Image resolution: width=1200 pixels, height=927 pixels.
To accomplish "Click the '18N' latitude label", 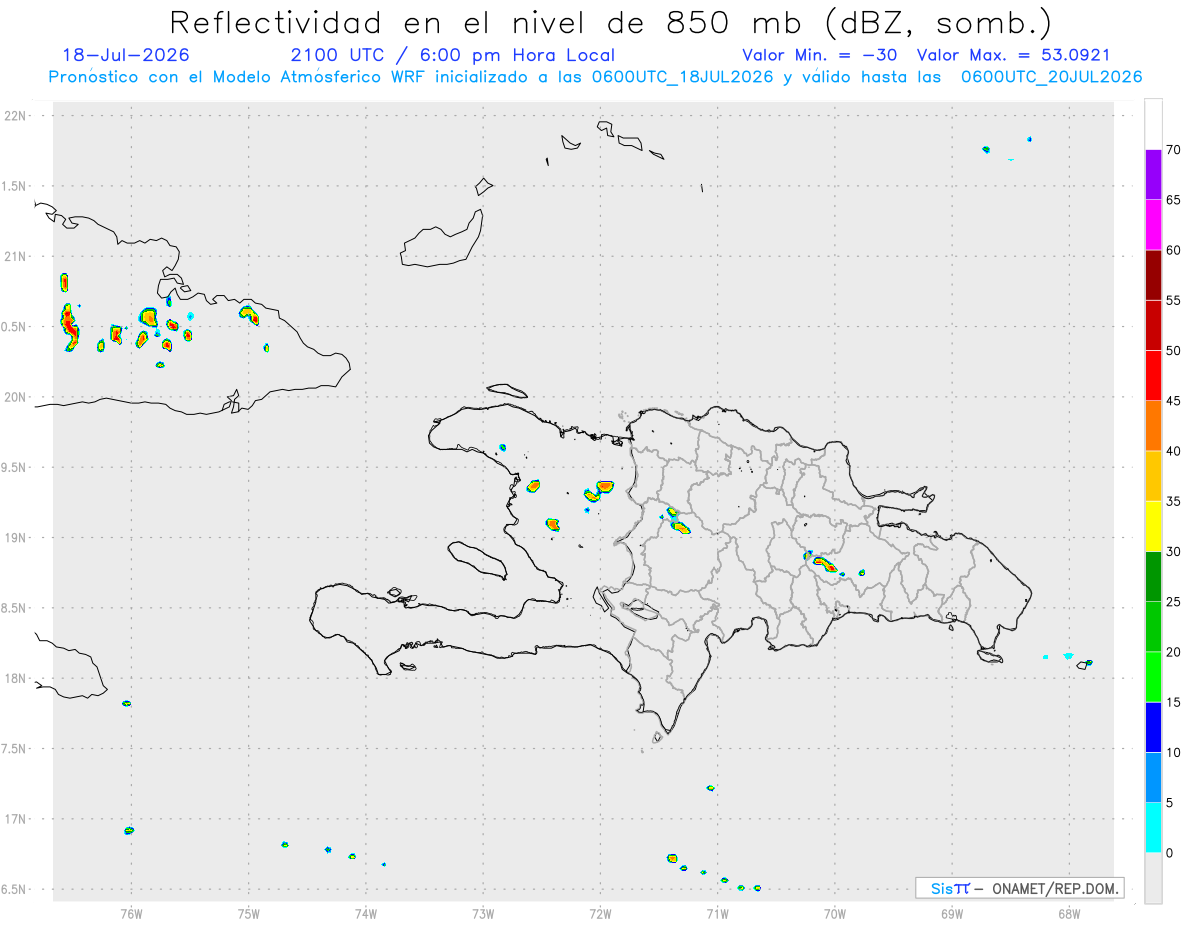I will [15, 678].
